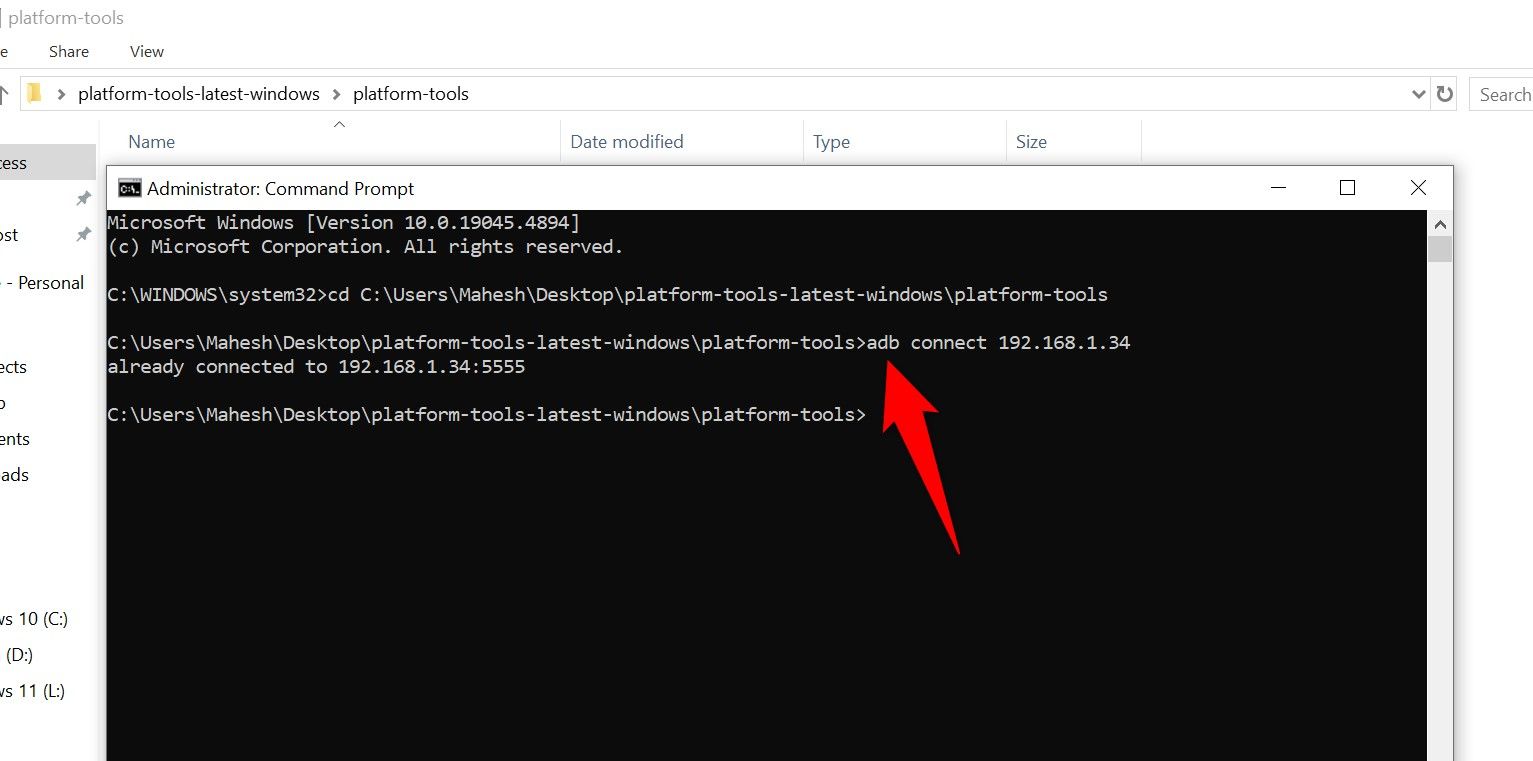This screenshot has width=1533, height=761.
Task: Click the Command Prompt icon in the title bar
Action: 127,188
